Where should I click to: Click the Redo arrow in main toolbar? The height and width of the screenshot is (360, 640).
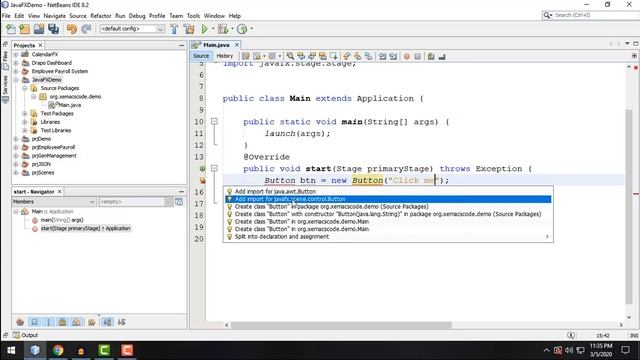click(x=86, y=29)
